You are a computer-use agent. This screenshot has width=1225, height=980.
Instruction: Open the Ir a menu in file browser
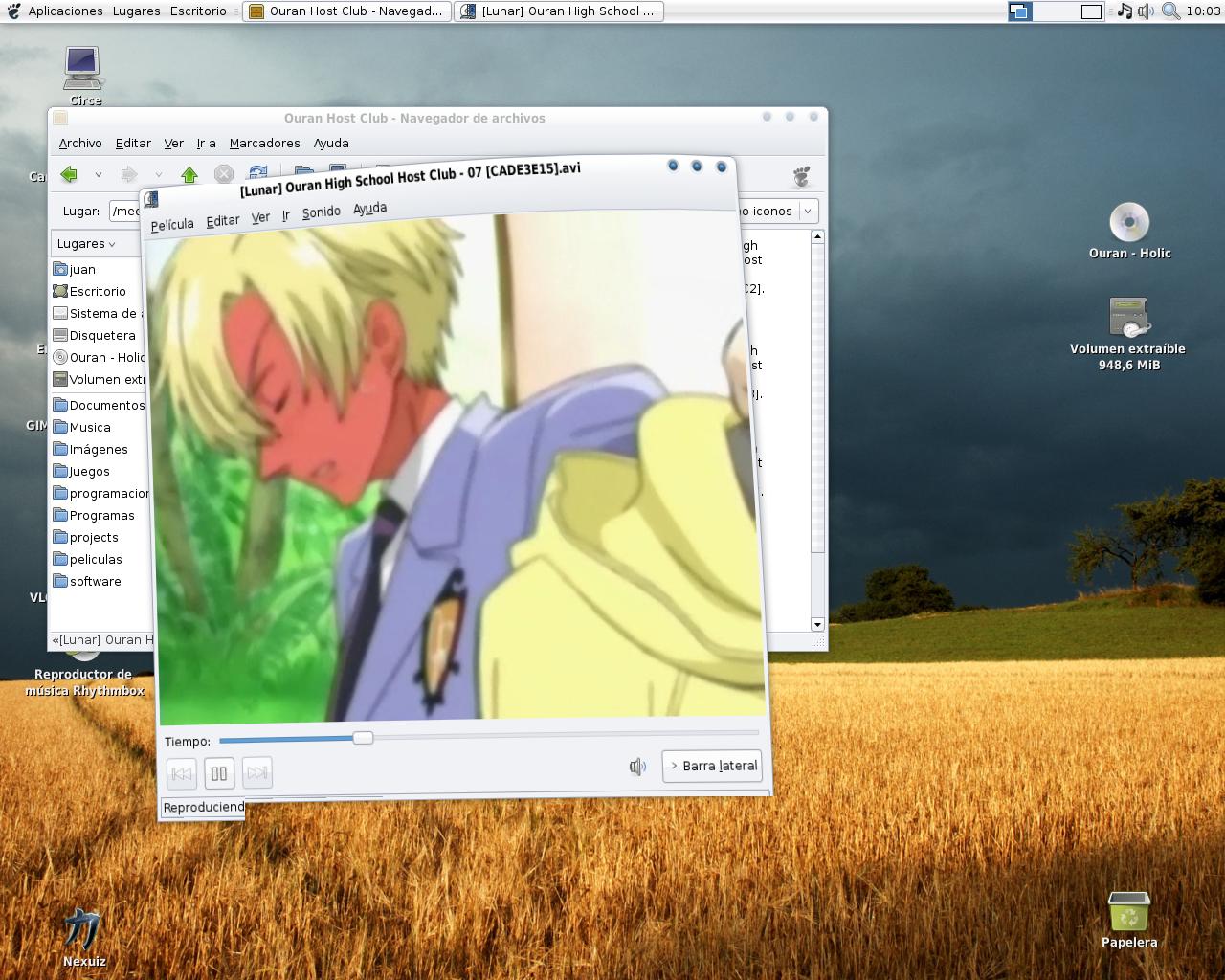click(x=206, y=143)
